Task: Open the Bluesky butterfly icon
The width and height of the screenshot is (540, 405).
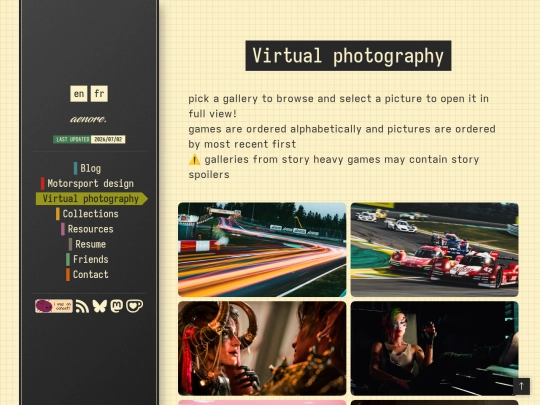Action: pos(100,306)
